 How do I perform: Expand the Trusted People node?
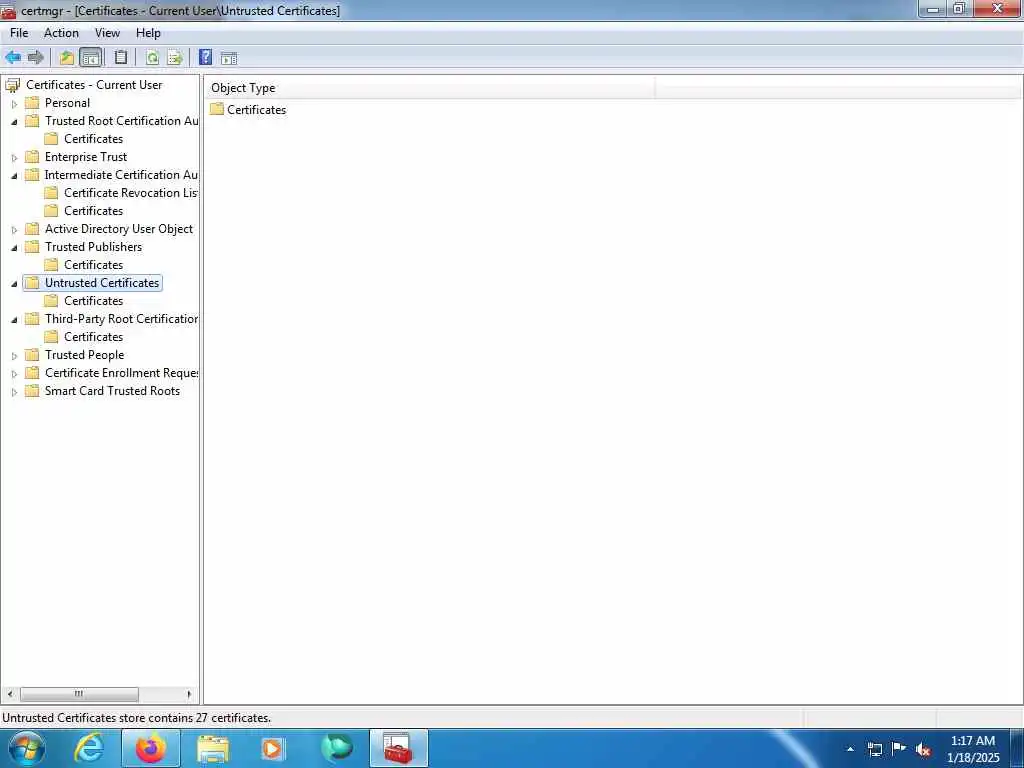[x=14, y=356]
